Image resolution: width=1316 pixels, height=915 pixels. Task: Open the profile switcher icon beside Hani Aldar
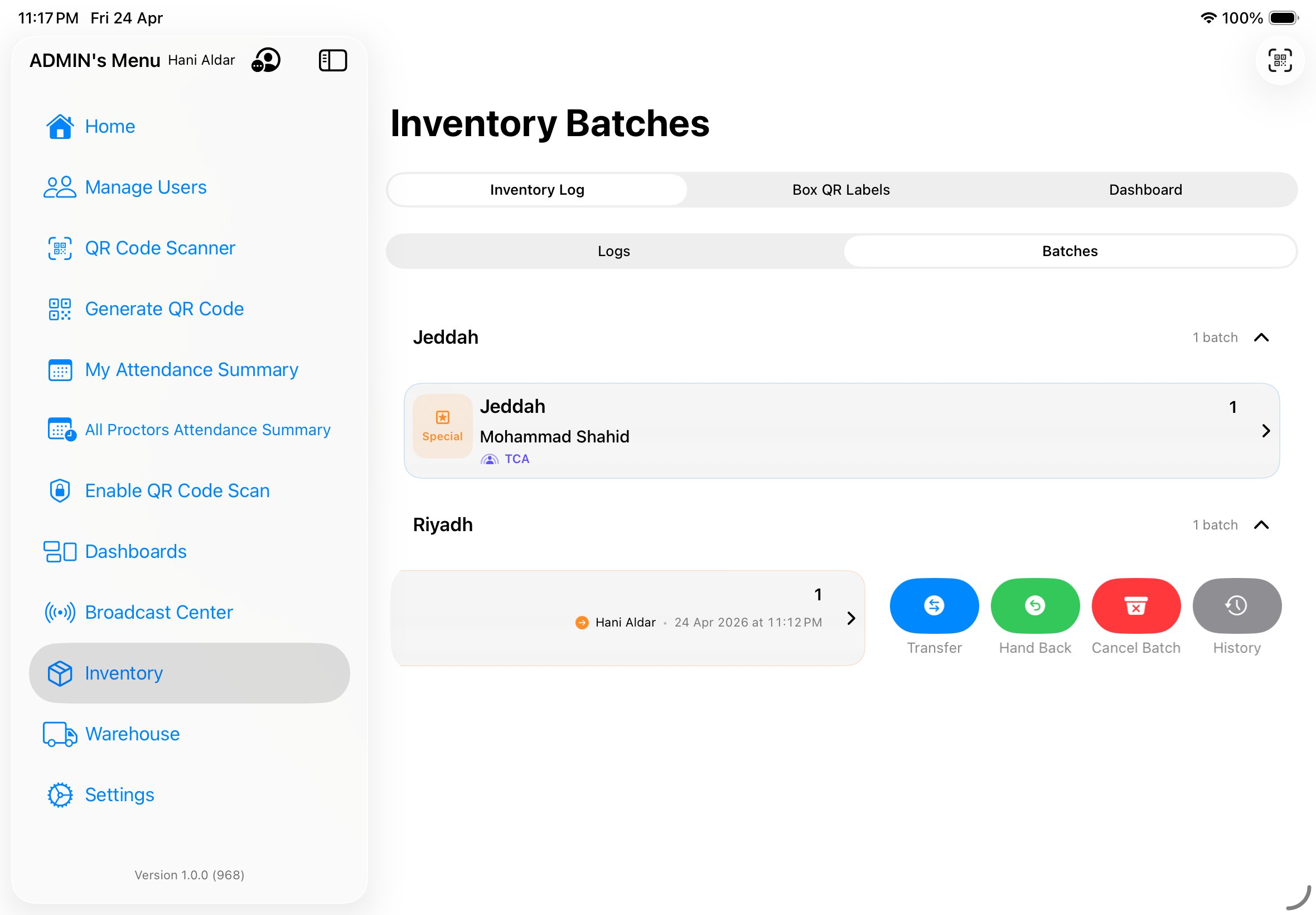266,60
